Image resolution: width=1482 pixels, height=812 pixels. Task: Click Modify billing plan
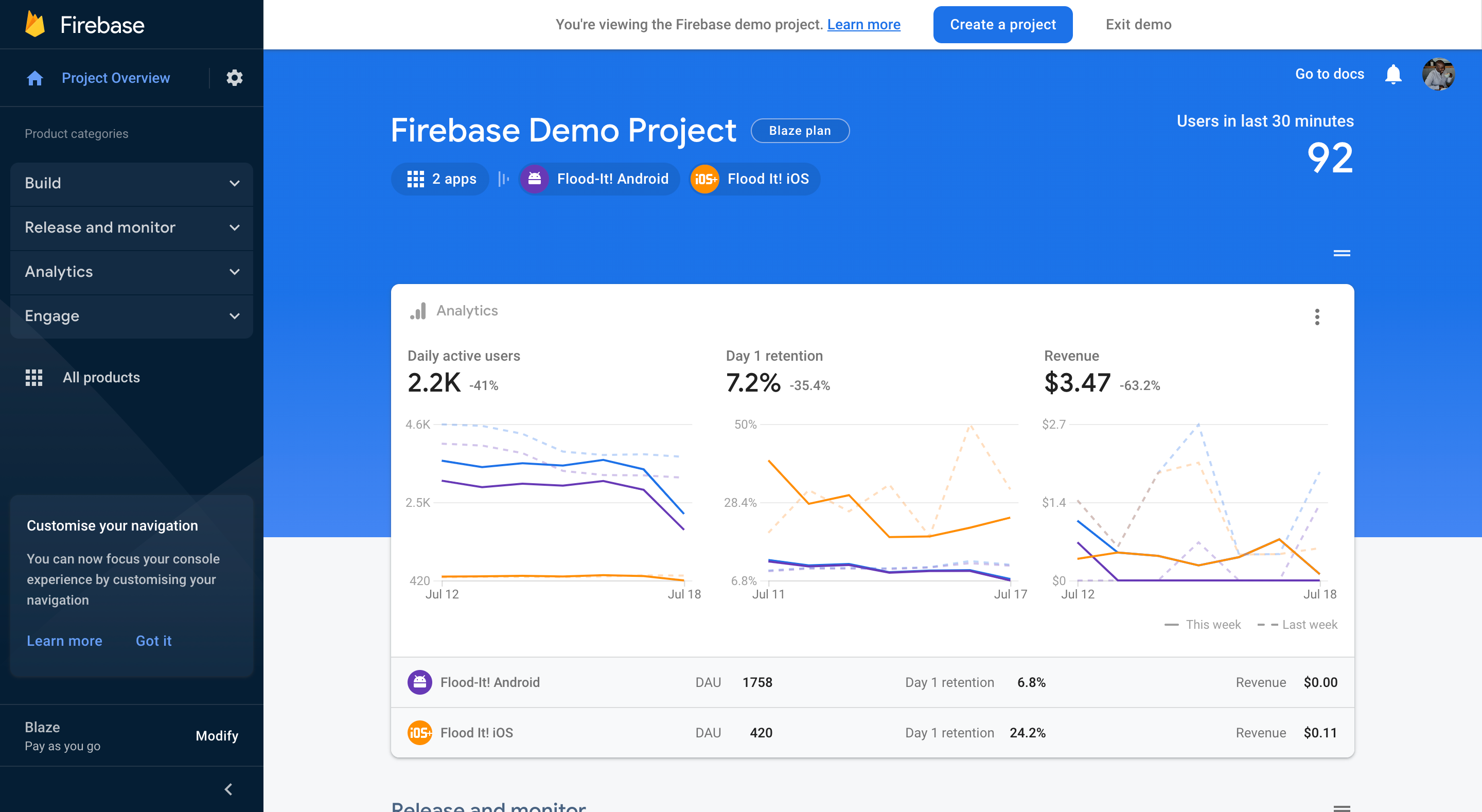[x=217, y=736]
